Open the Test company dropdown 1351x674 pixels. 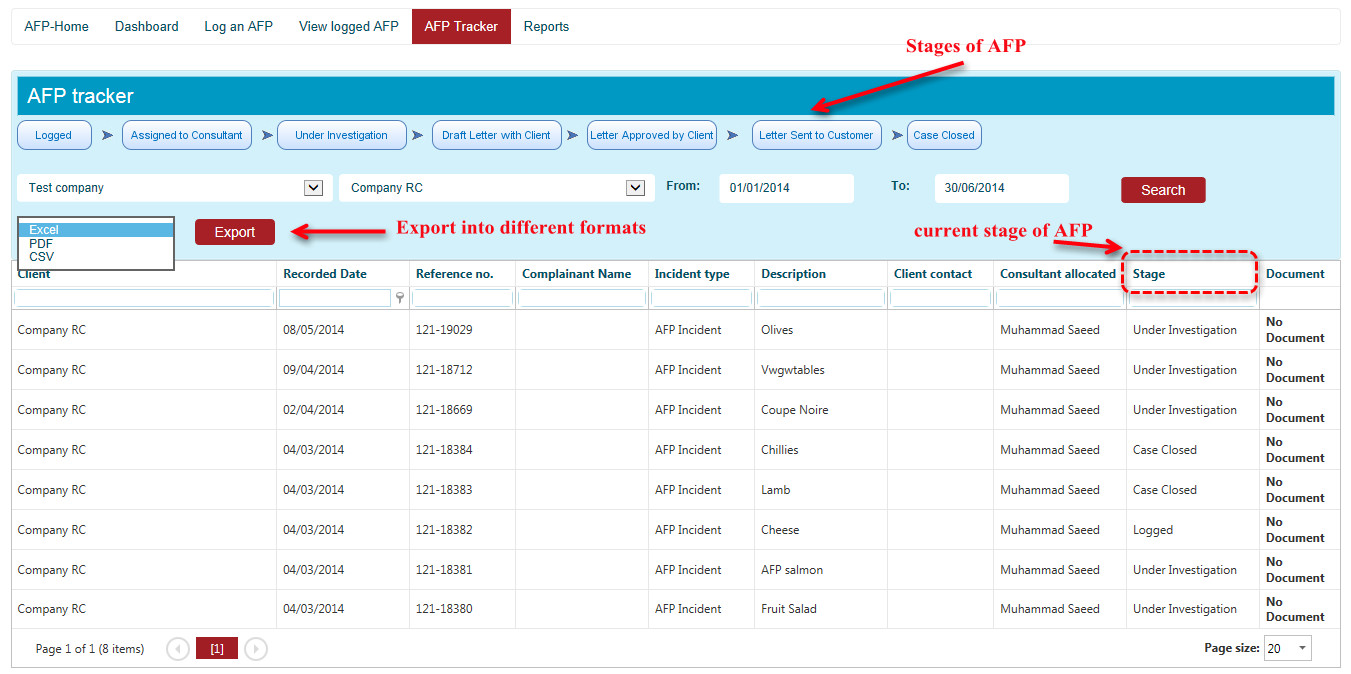(x=313, y=188)
